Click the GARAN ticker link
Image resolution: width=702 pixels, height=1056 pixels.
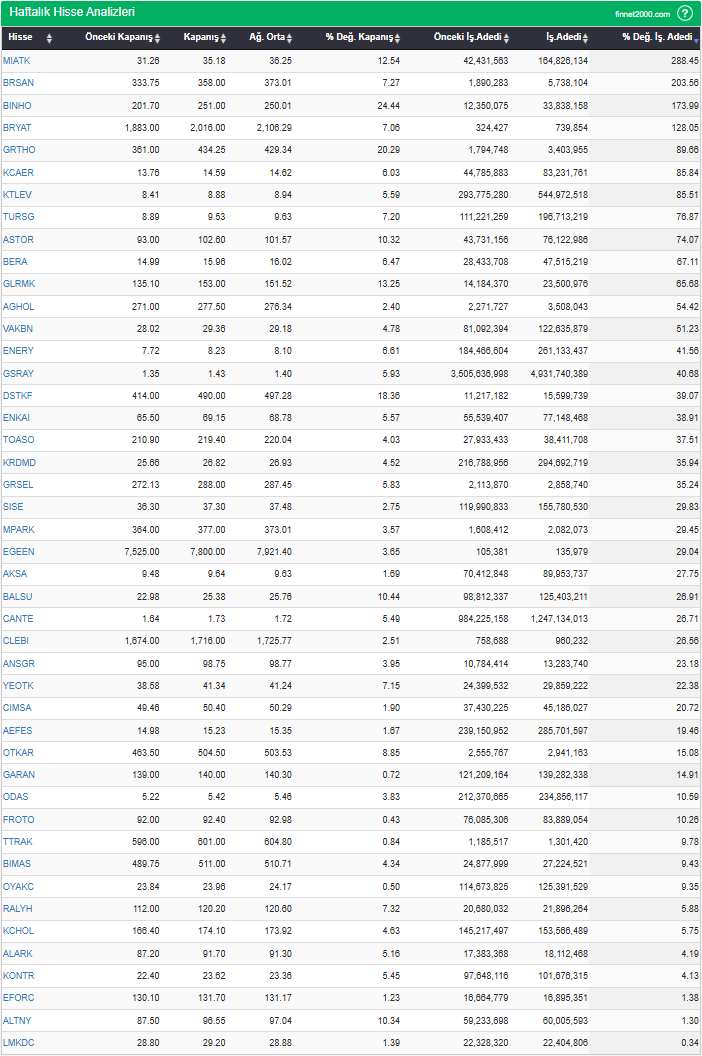[x=18, y=775]
